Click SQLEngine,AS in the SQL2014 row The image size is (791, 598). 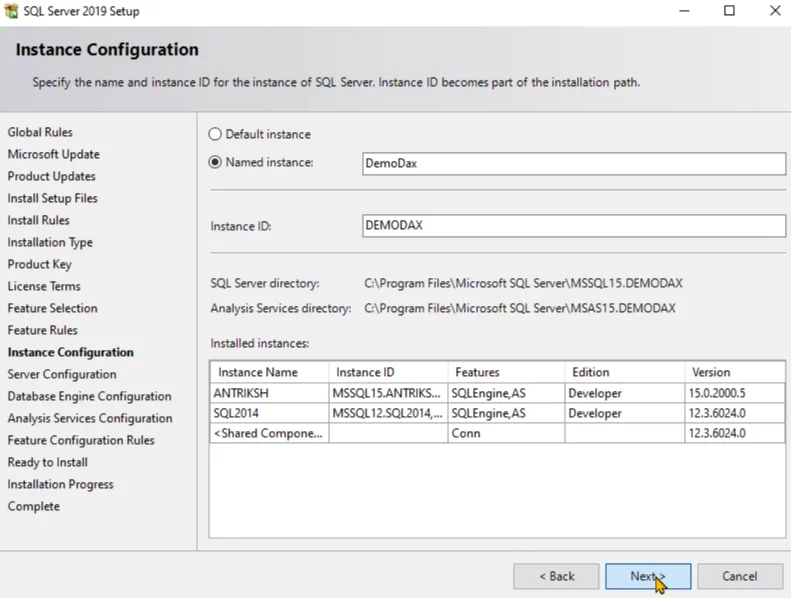point(506,413)
